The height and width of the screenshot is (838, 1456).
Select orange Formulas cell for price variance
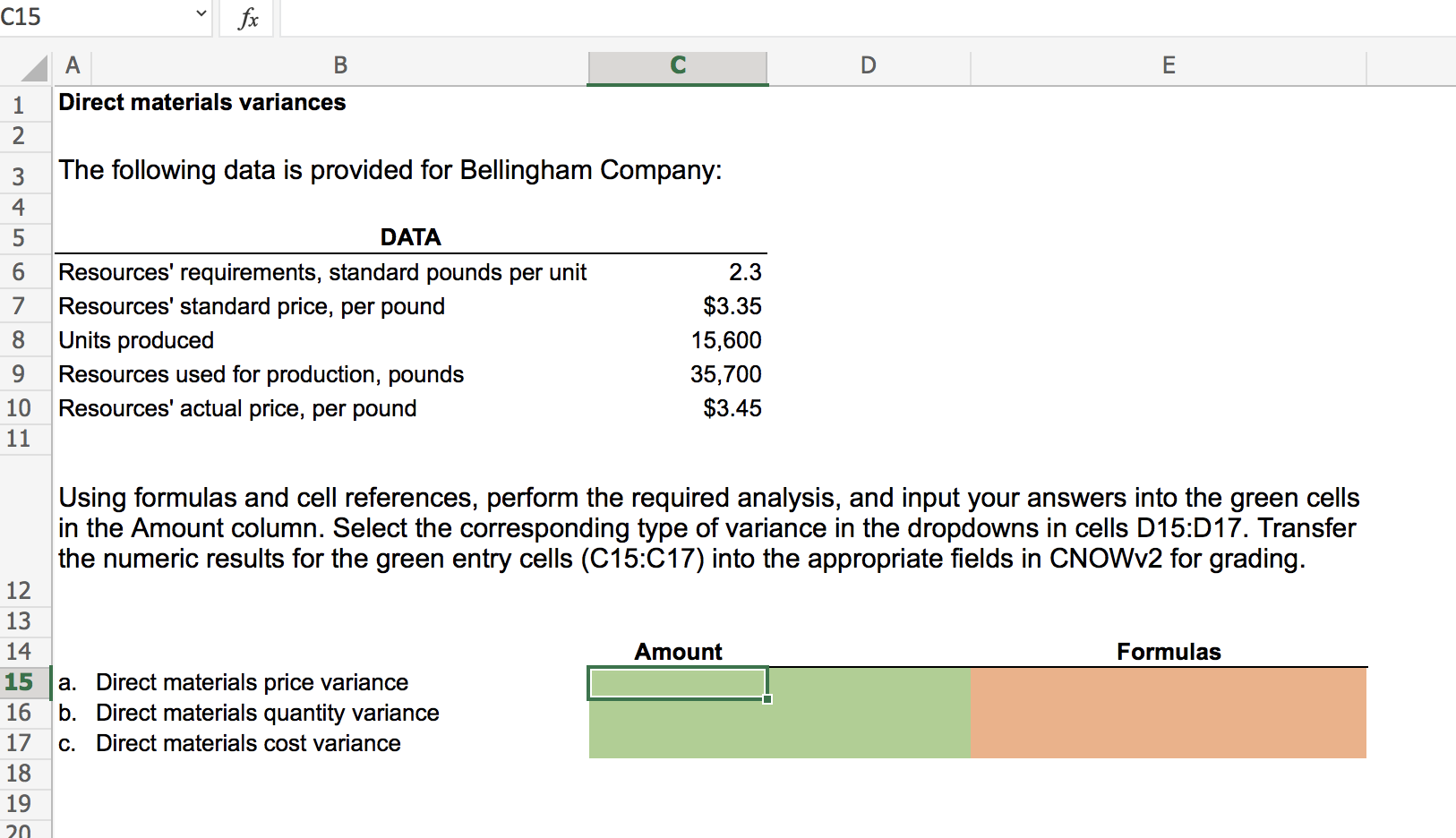pyautogui.click(x=1169, y=682)
